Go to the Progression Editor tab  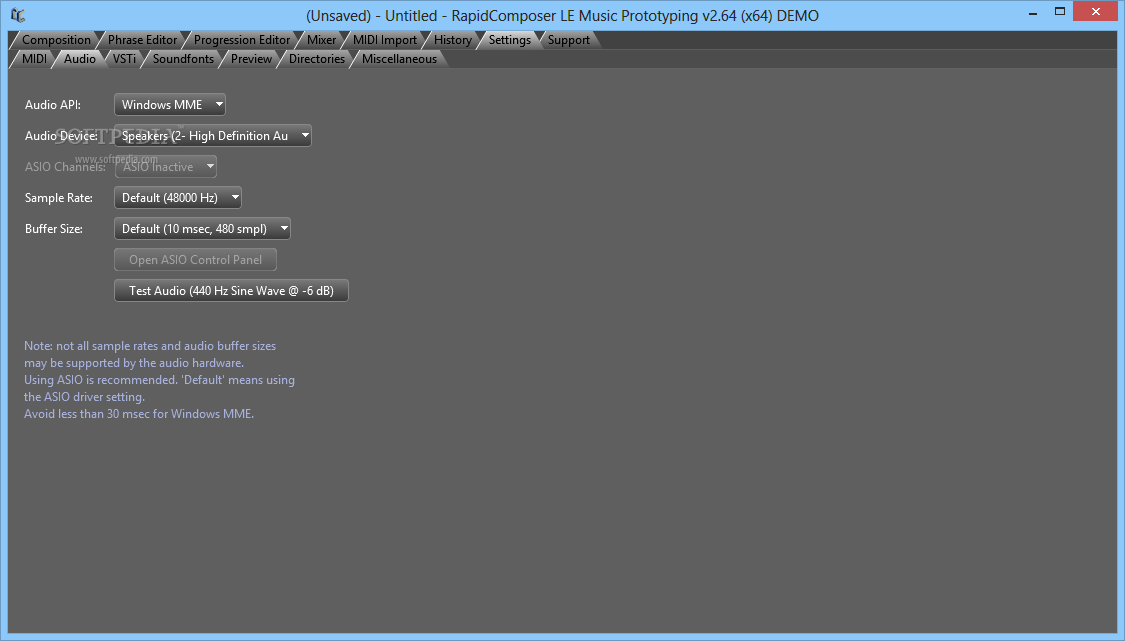[242, 40]
